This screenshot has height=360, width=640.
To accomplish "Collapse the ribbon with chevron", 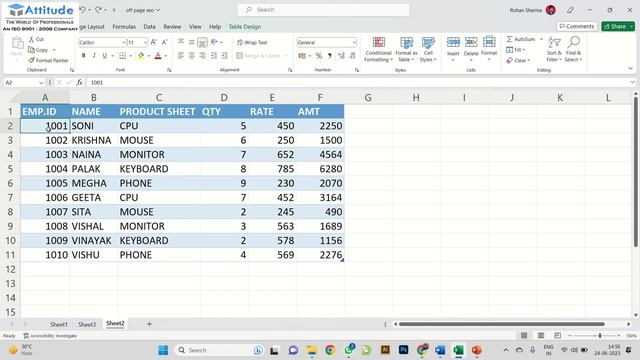I will click(x=631, y=69).
